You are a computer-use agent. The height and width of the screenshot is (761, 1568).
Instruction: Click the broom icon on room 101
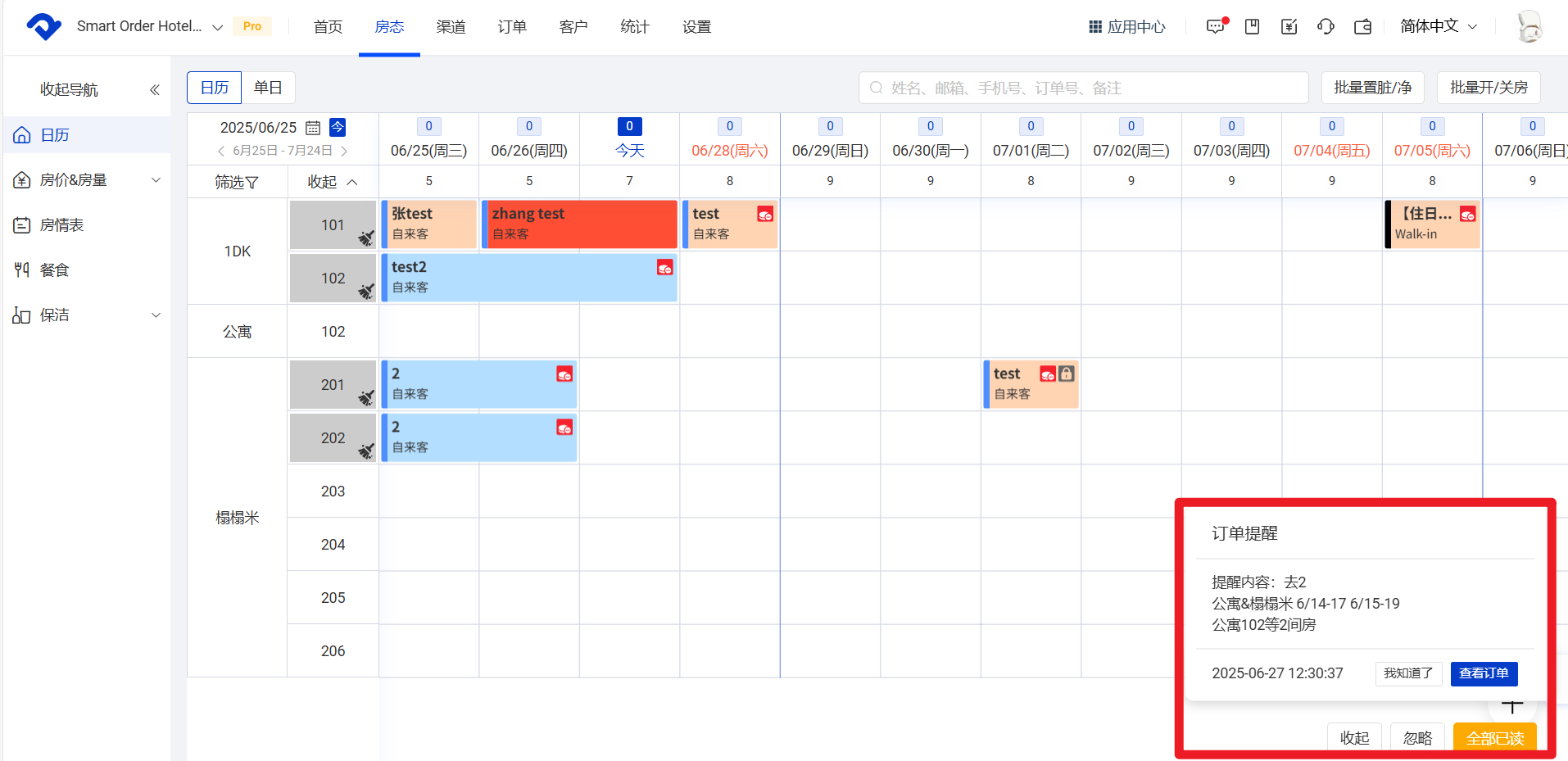pos(366,238)
